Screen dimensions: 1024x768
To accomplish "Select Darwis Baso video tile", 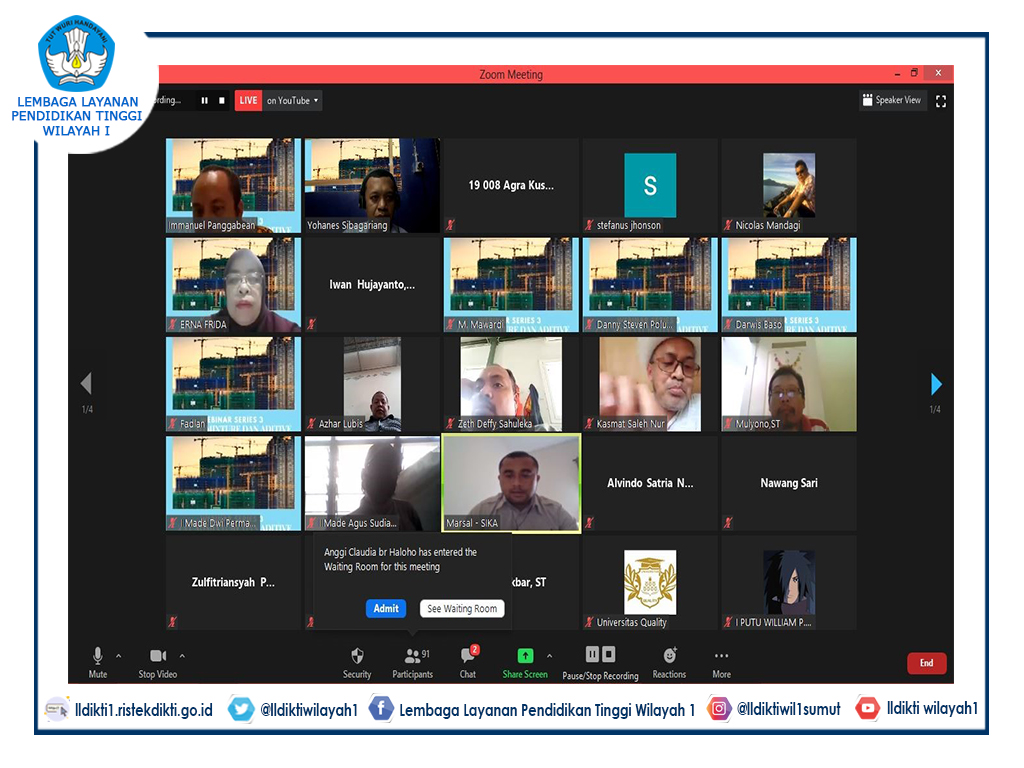I will tap(789, 285).
